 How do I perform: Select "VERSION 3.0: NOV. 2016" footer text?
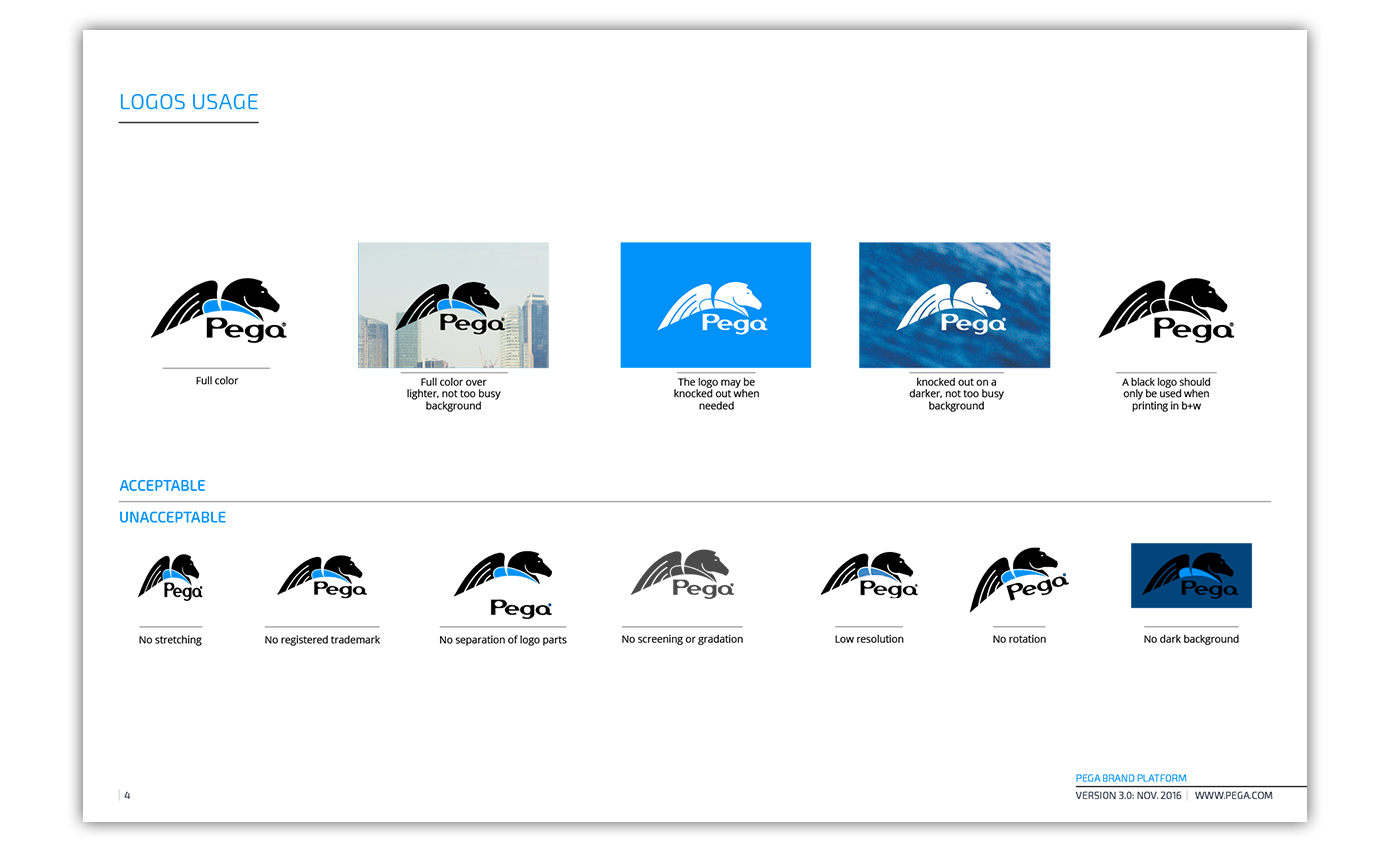[x=1128, y=796]
